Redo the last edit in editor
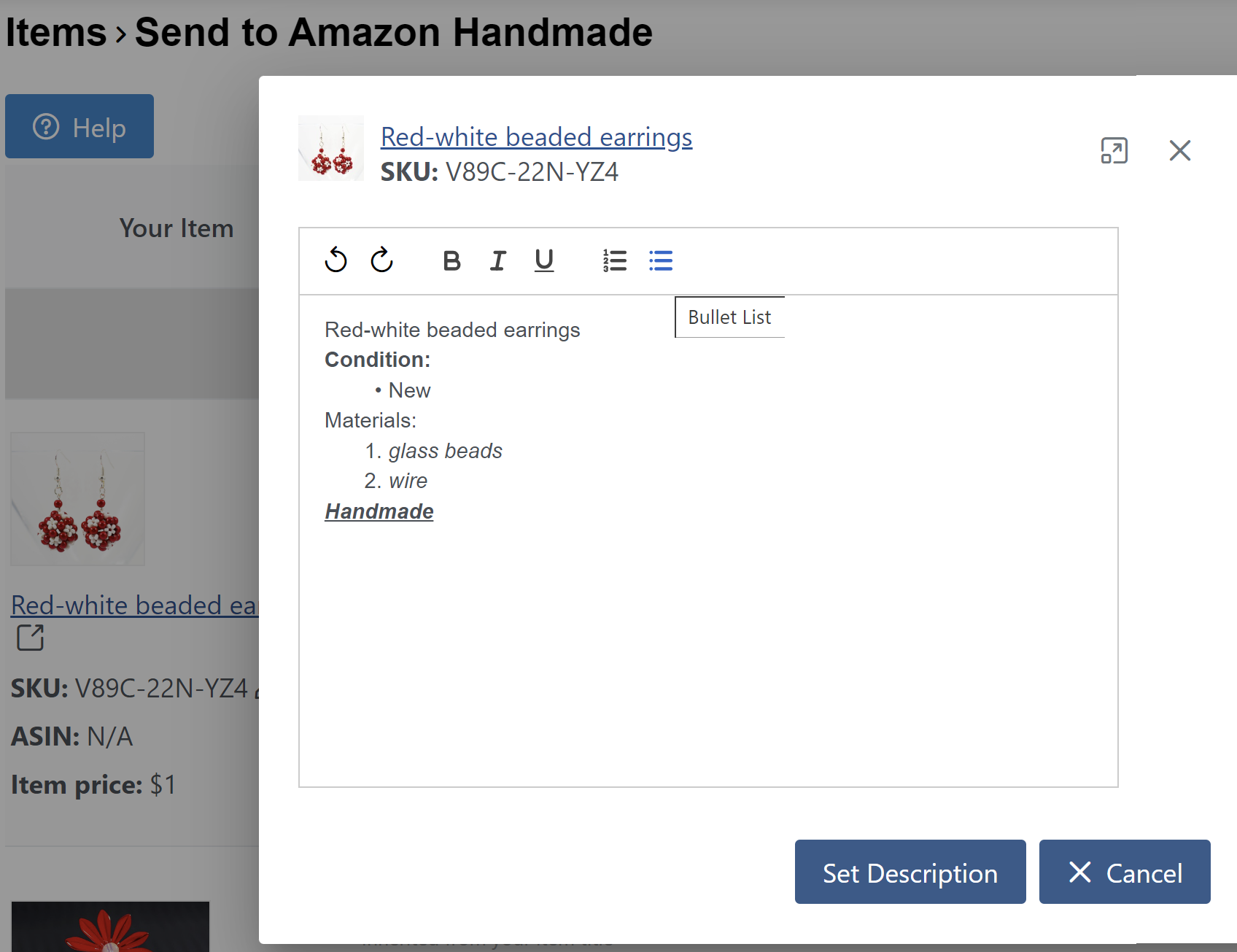This screenshot has height=952, width=1237. 381,260
